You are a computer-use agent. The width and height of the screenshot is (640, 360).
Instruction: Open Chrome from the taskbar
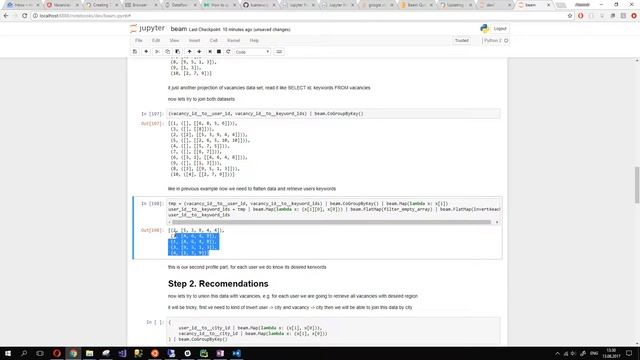click(x=73, y=353)
